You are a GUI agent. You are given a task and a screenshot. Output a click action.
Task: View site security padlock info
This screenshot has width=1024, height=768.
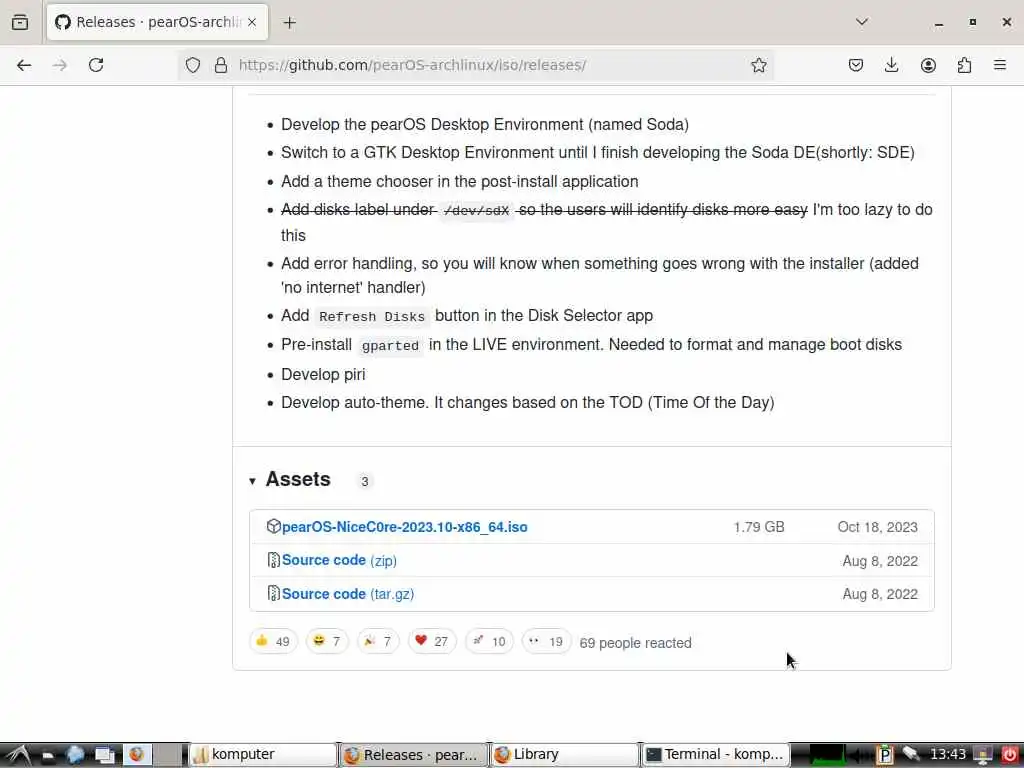(x=221, y=65)
